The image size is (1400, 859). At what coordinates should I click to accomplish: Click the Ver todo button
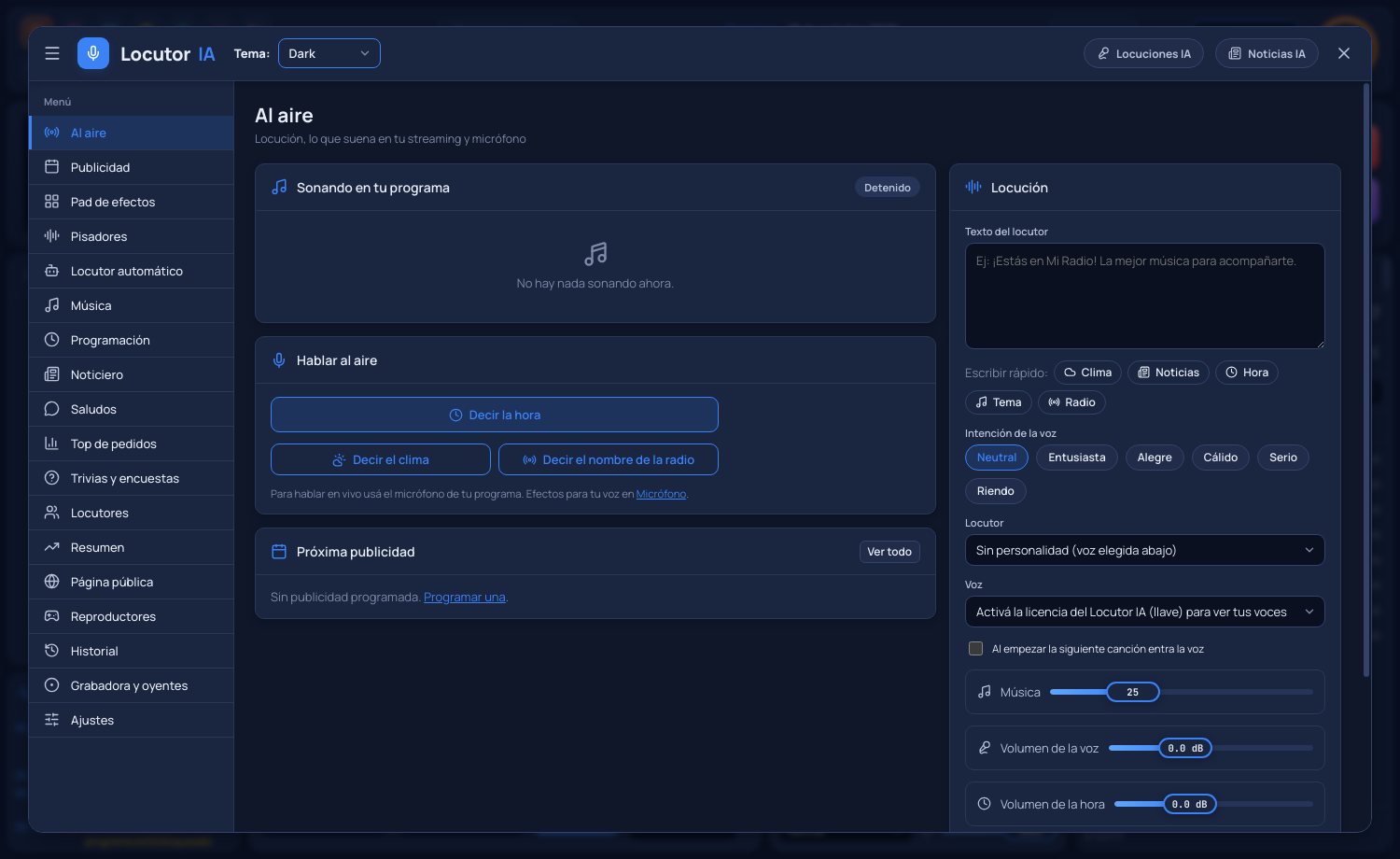point(889,552)
